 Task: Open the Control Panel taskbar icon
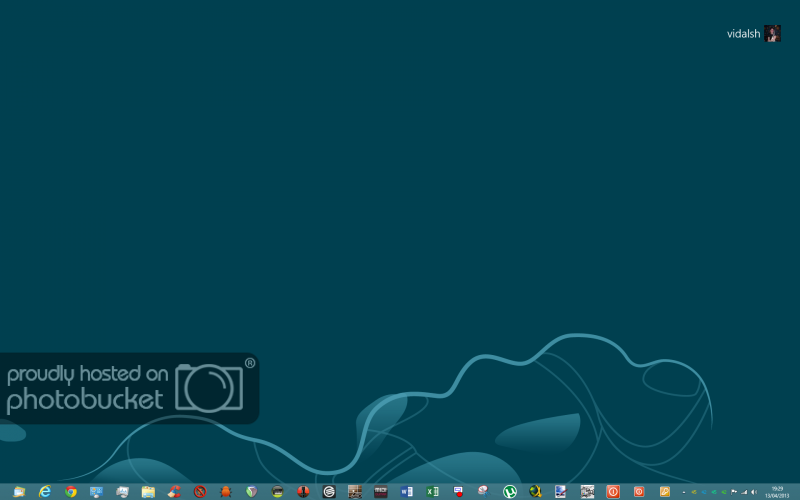(96, 491)
